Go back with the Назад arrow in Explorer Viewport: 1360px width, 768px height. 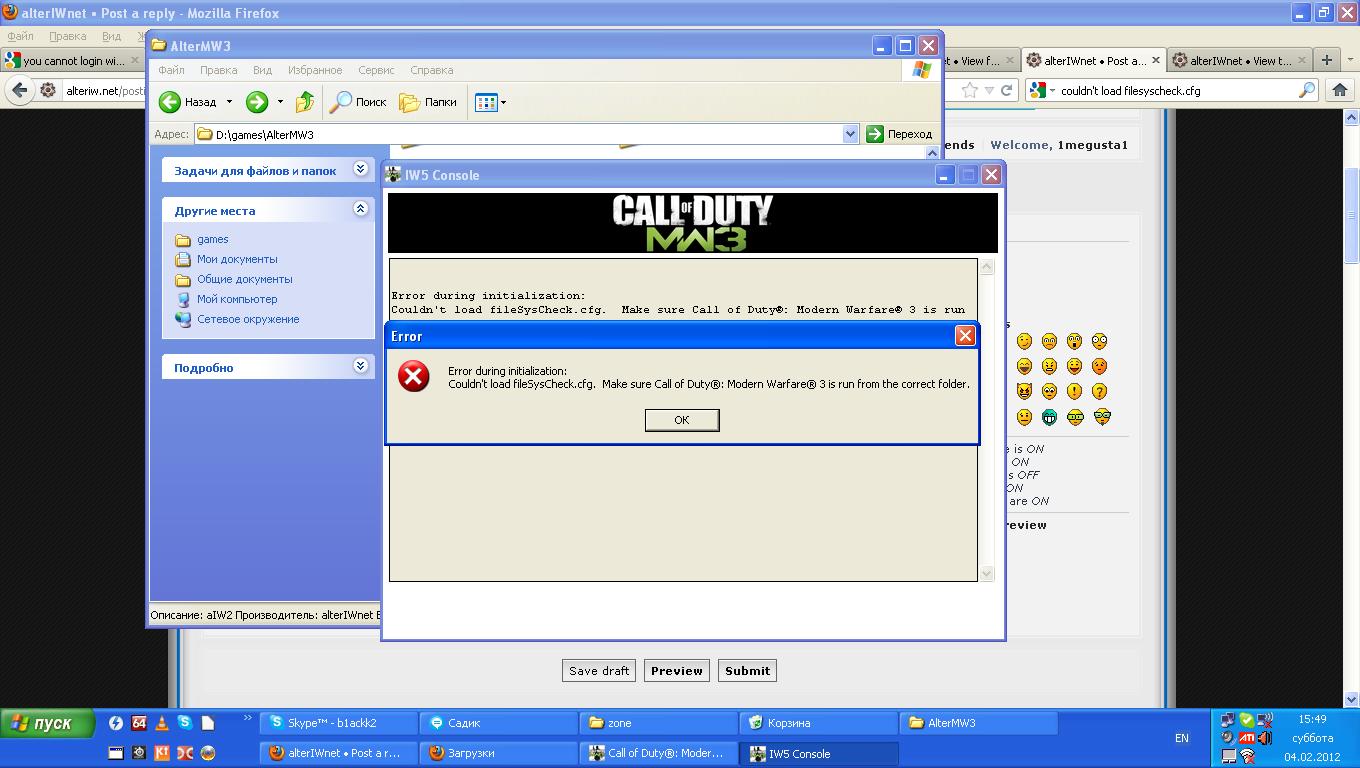(189, 102)
